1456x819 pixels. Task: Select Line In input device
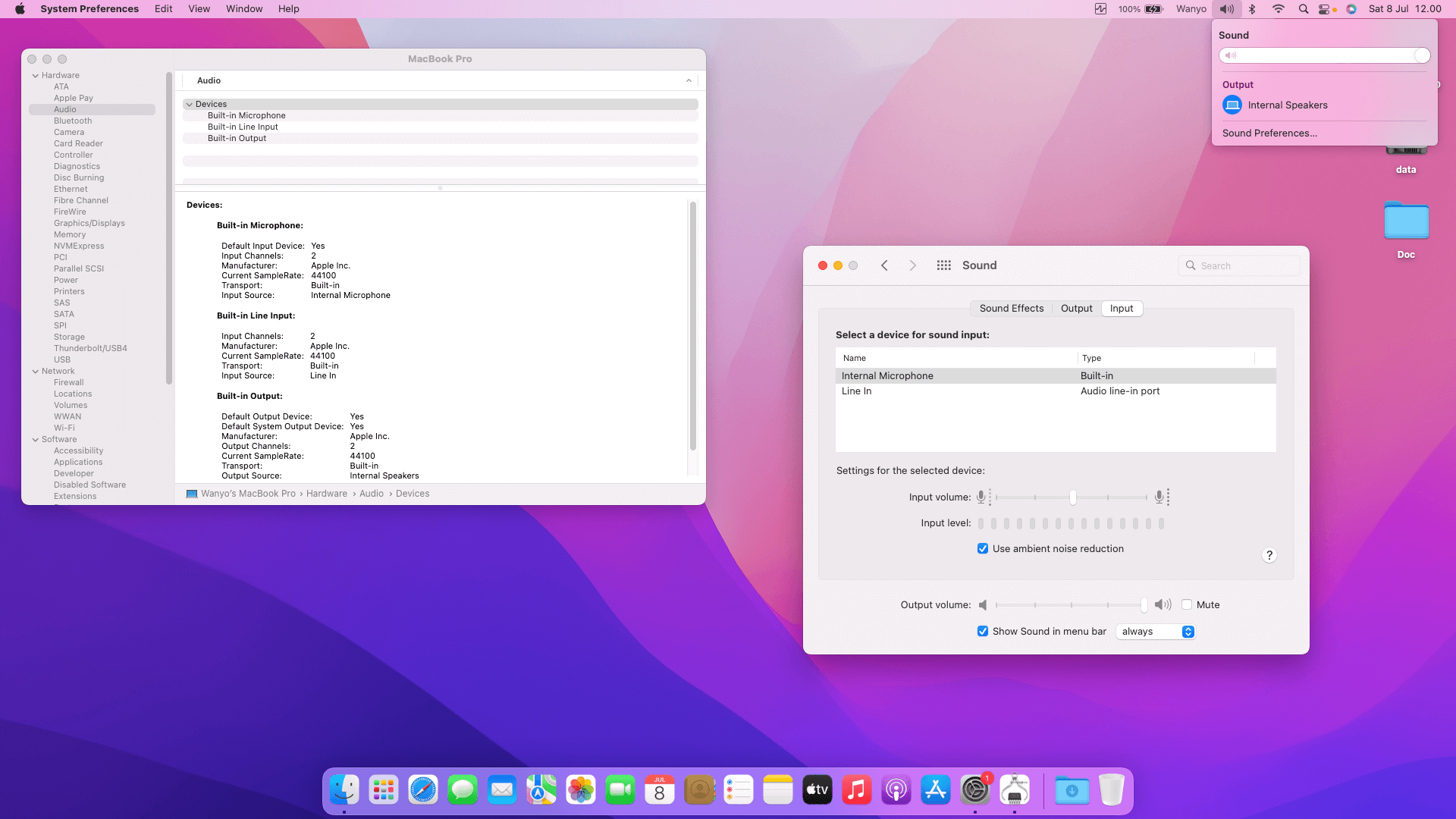[857, 391]
